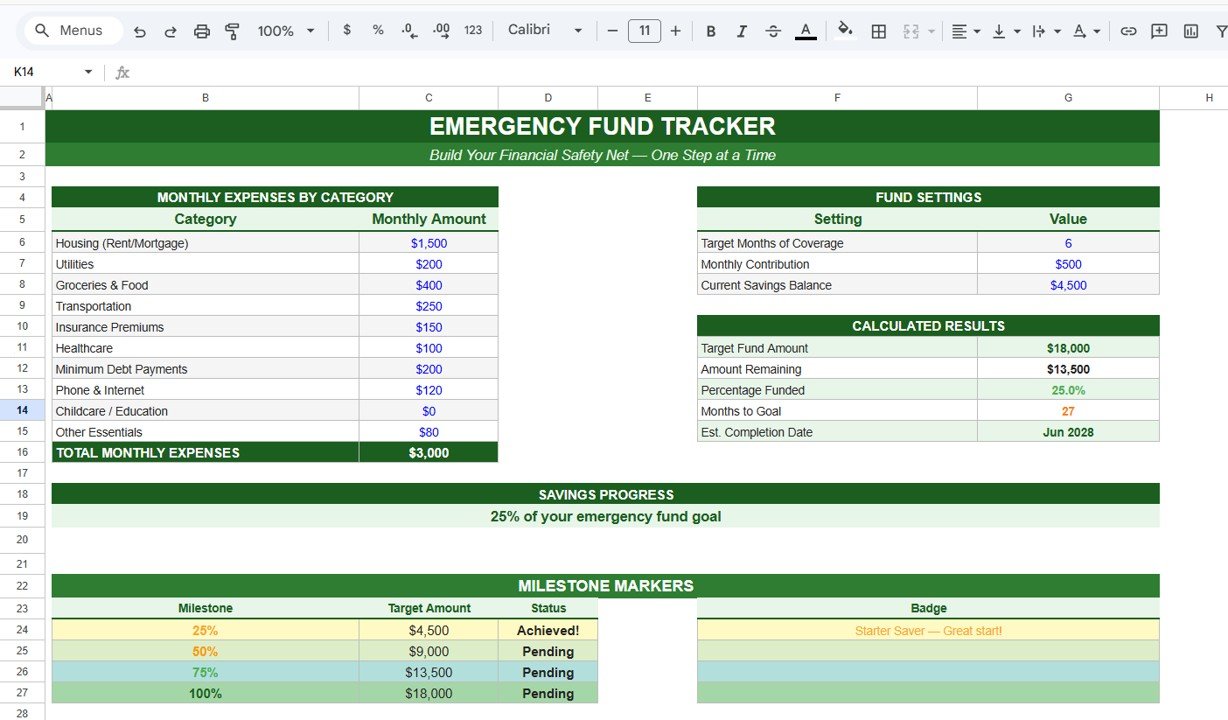Open the horizontal align dropdown
Image resolution: width=1228 pixels, height=720 pixels.
point(965,31)
